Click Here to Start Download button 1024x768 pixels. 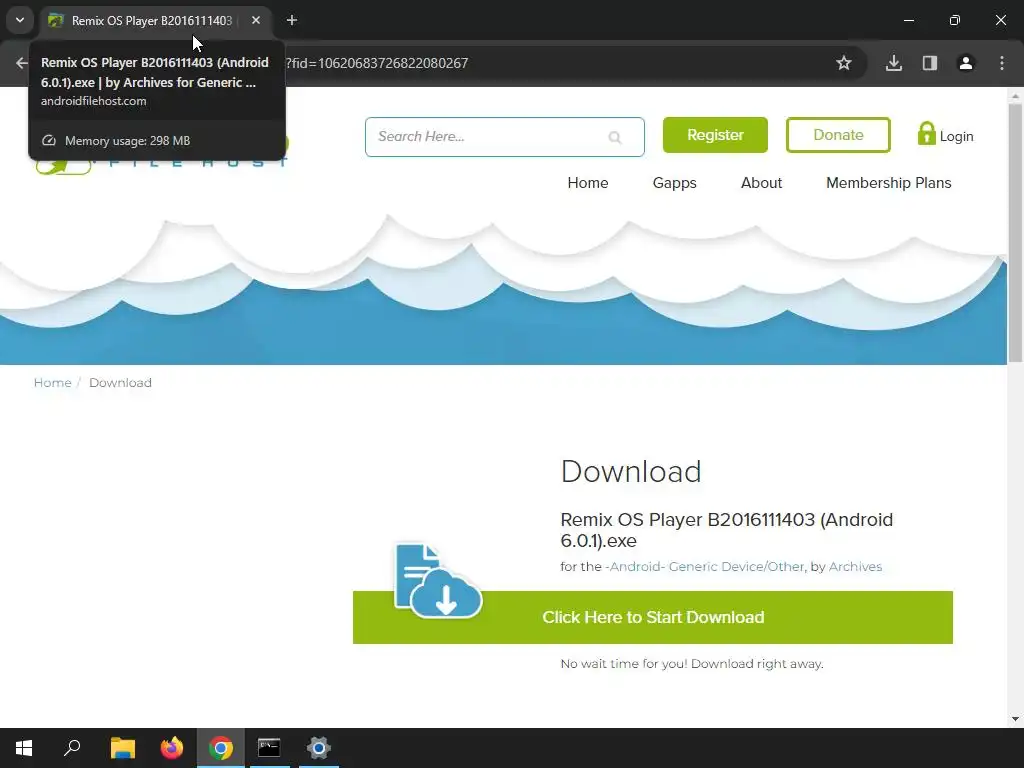click(652, 617)
